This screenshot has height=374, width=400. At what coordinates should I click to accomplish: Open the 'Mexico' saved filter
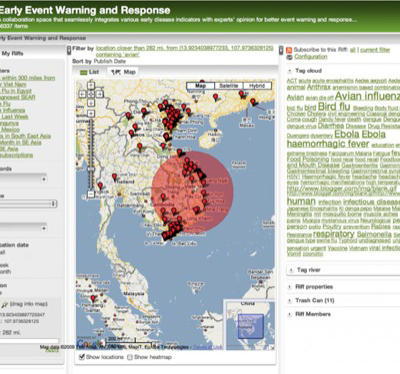point(10,130)
